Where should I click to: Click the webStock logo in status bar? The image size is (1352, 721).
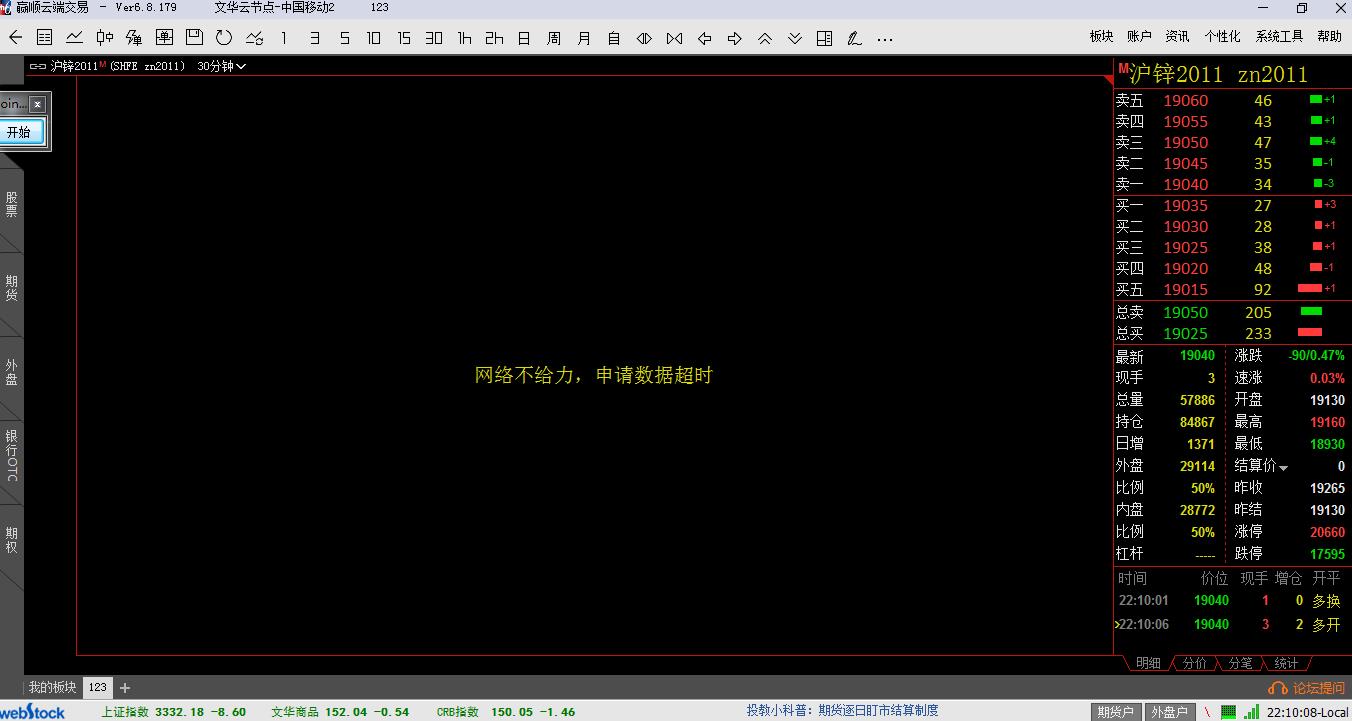pyautogui.click(x=33, y=712)
